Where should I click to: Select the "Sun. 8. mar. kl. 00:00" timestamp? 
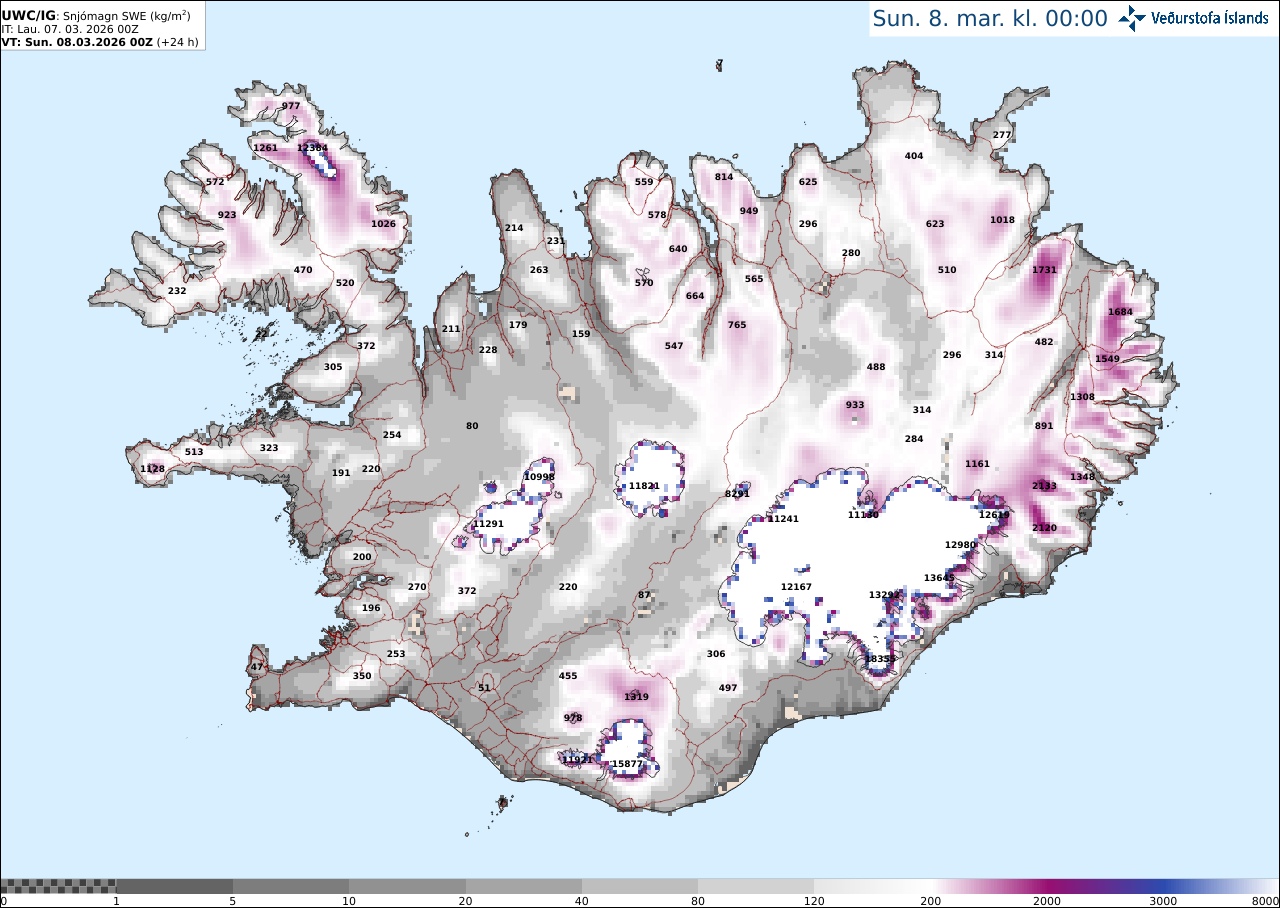point(990,18)
